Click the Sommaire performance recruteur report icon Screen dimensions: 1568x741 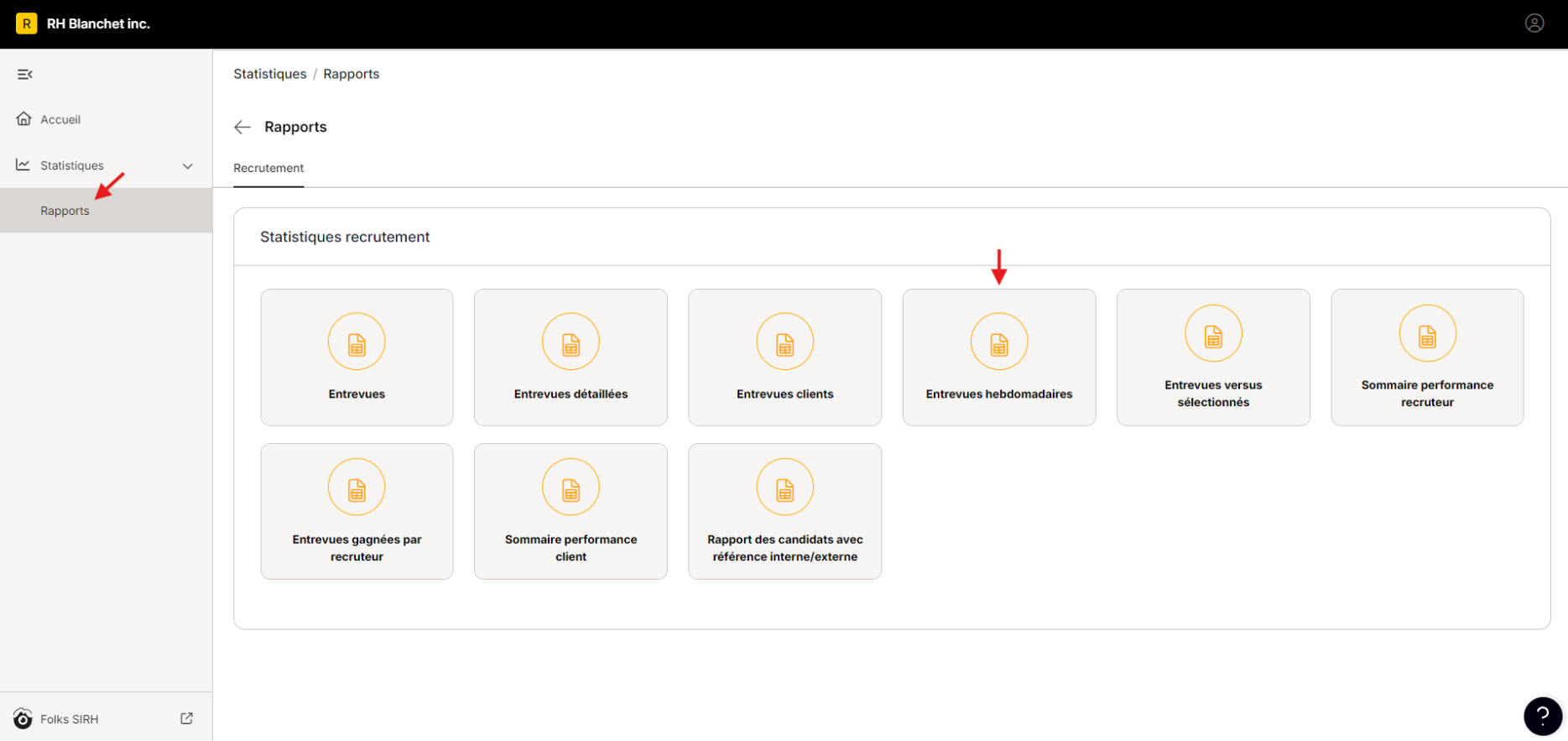[1427, 333]
